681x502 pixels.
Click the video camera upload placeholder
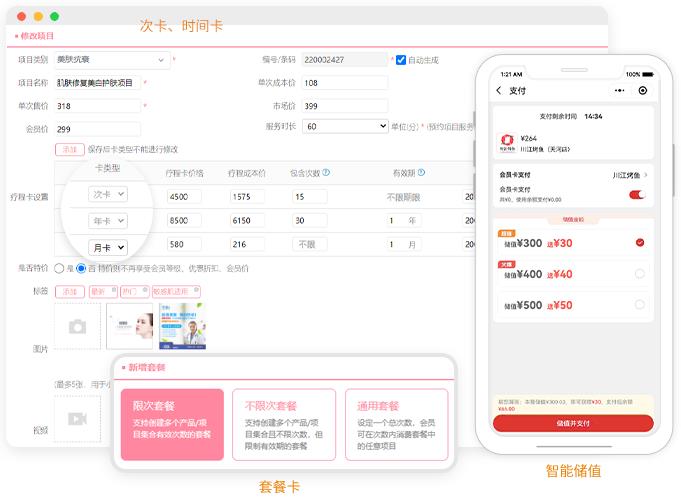tap(77, 419)
